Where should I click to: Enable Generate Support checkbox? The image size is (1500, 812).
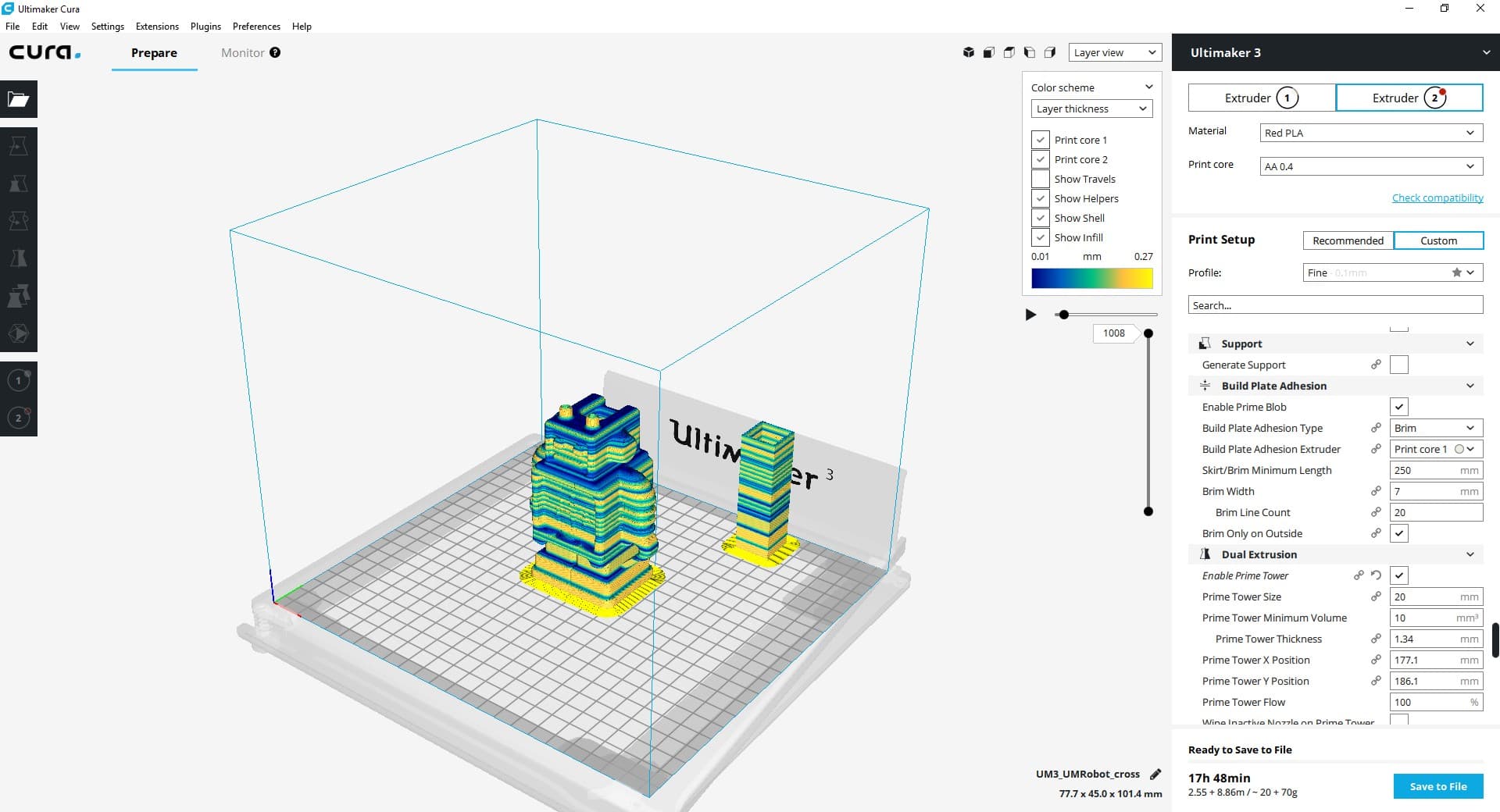(x=1399, y=365)
